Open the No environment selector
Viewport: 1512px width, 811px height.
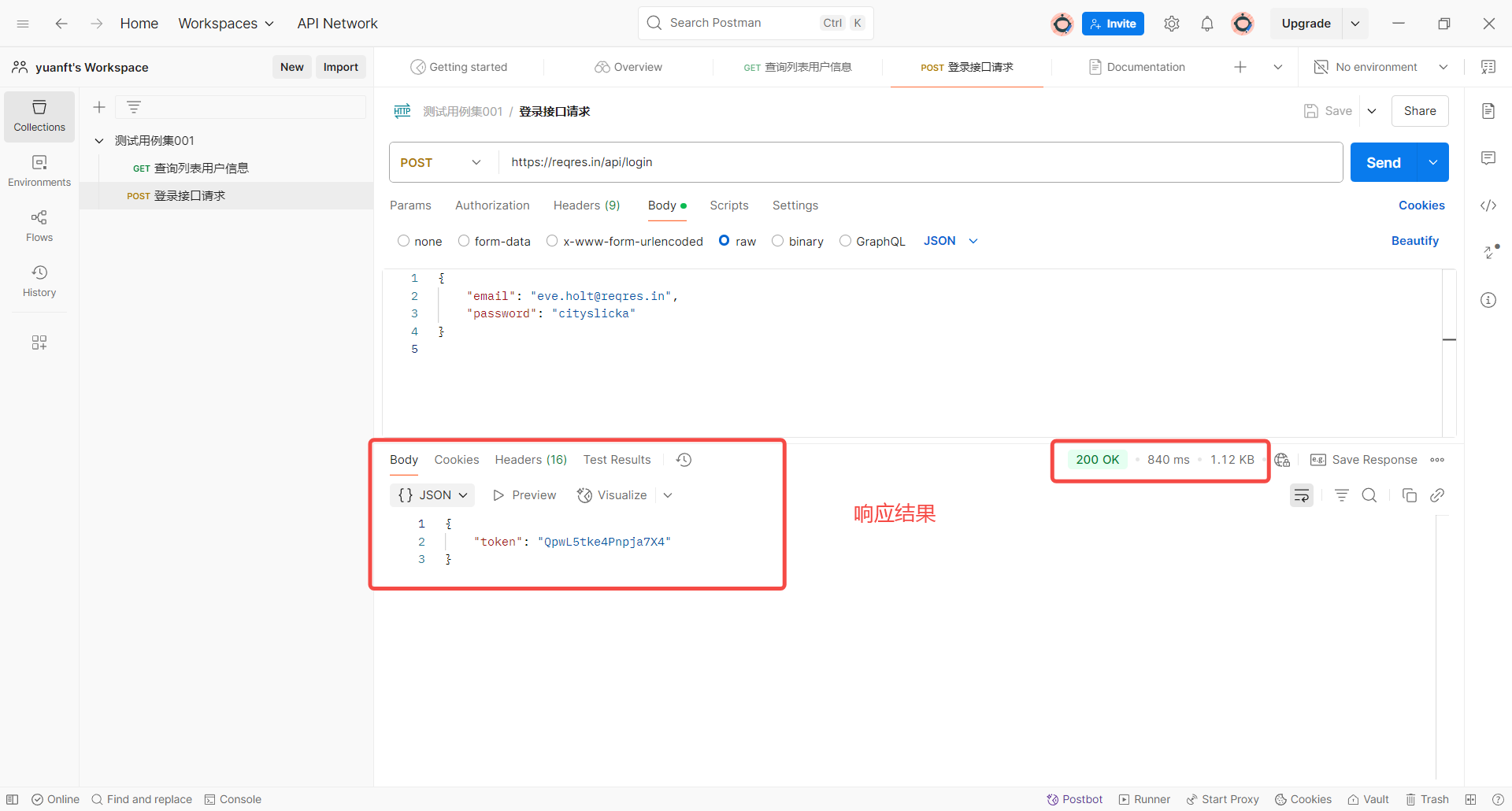[x=1380, y=67]
